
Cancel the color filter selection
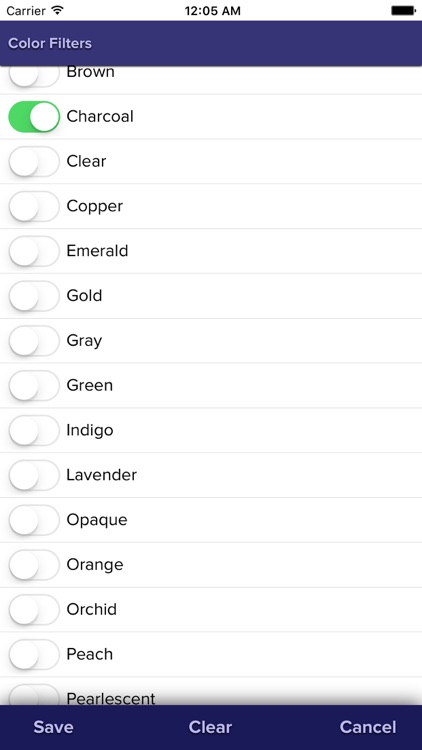(x=368, y=727)
